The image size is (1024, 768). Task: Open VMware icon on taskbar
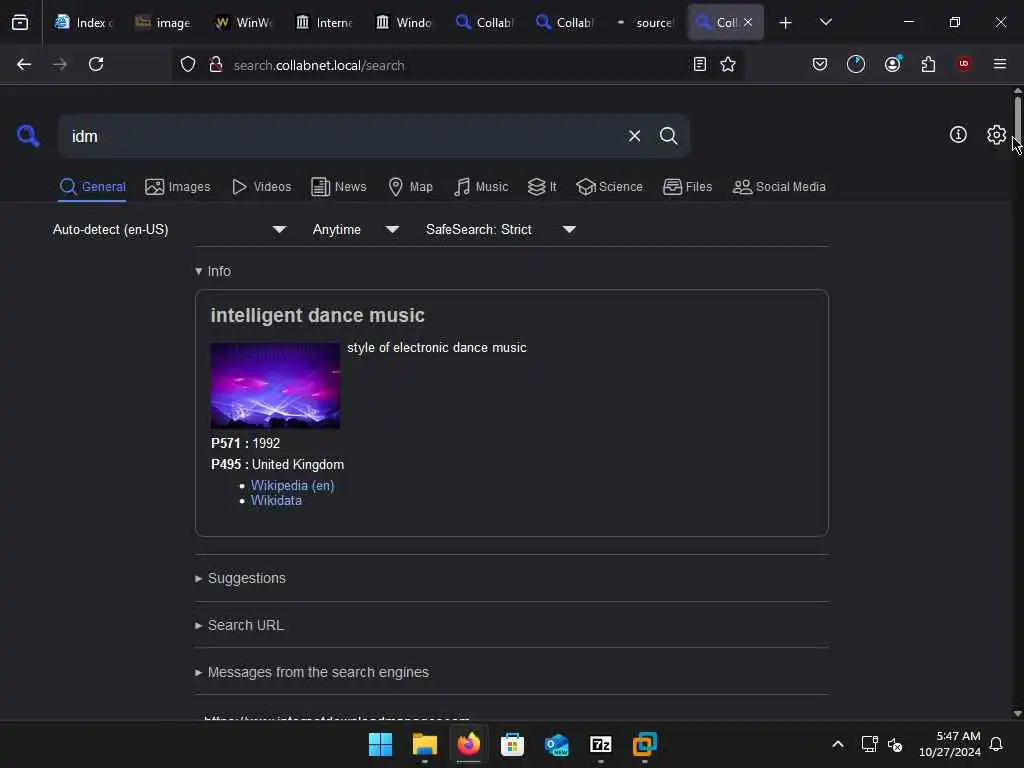pyautogui.click(x=645, y=744)
